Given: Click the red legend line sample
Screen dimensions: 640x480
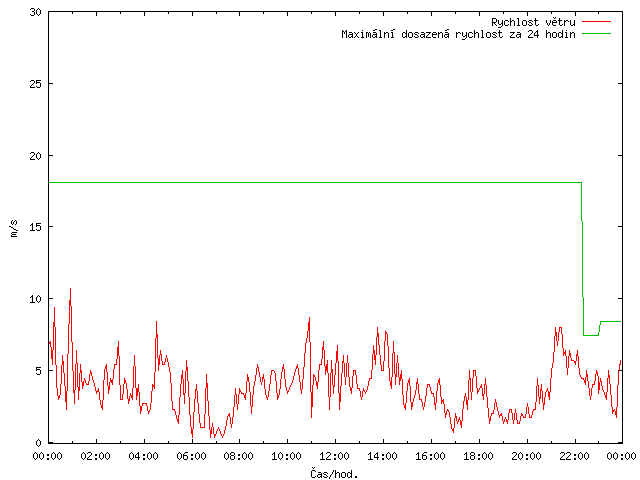Looking at the screenshot, I should point(596,22).
